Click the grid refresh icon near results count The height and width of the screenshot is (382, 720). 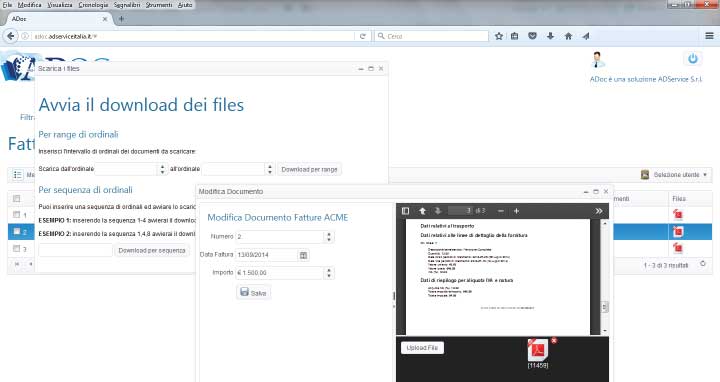click(x=703, y=264)
